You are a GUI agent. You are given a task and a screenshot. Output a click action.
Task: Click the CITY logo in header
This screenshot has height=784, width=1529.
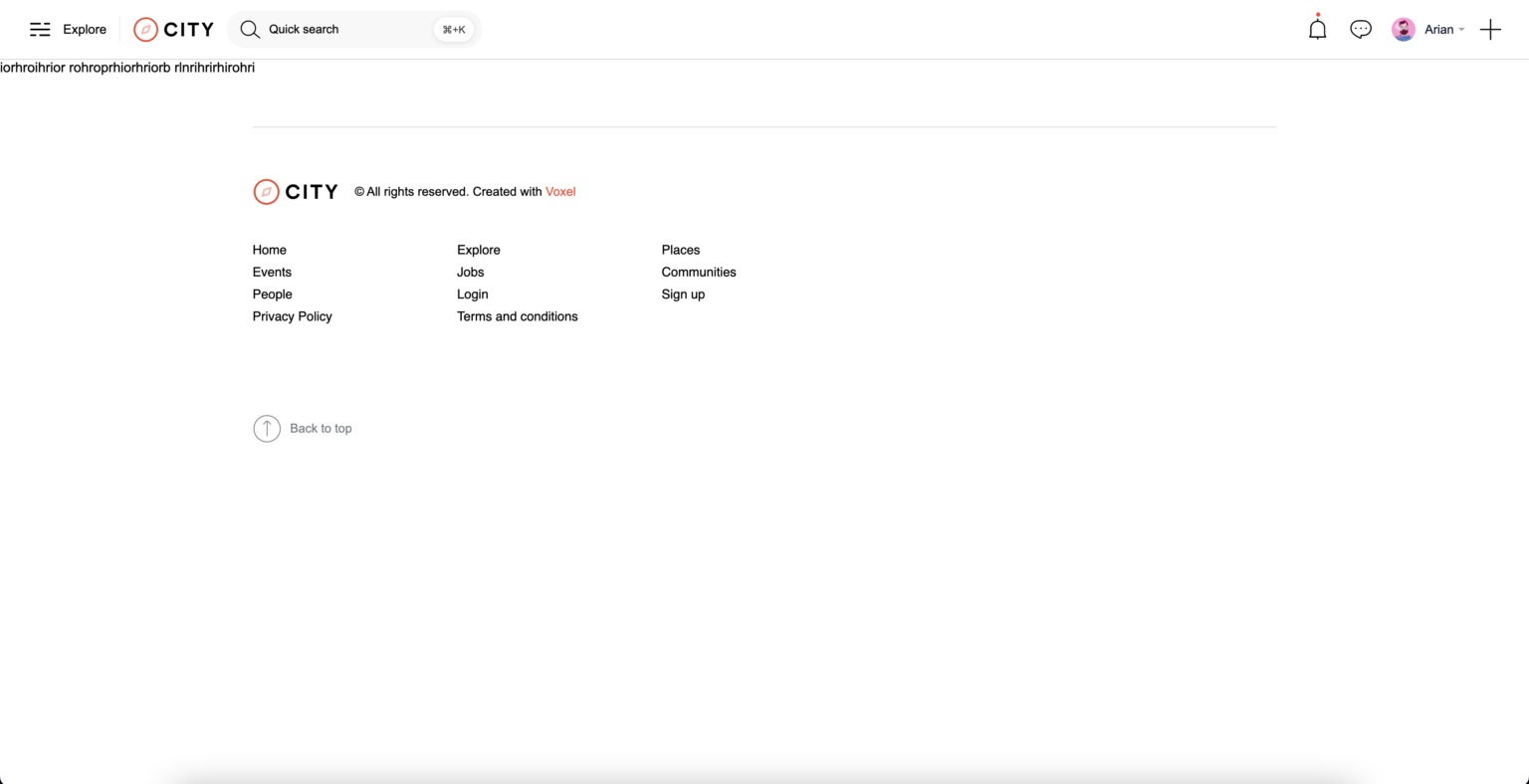174,30
